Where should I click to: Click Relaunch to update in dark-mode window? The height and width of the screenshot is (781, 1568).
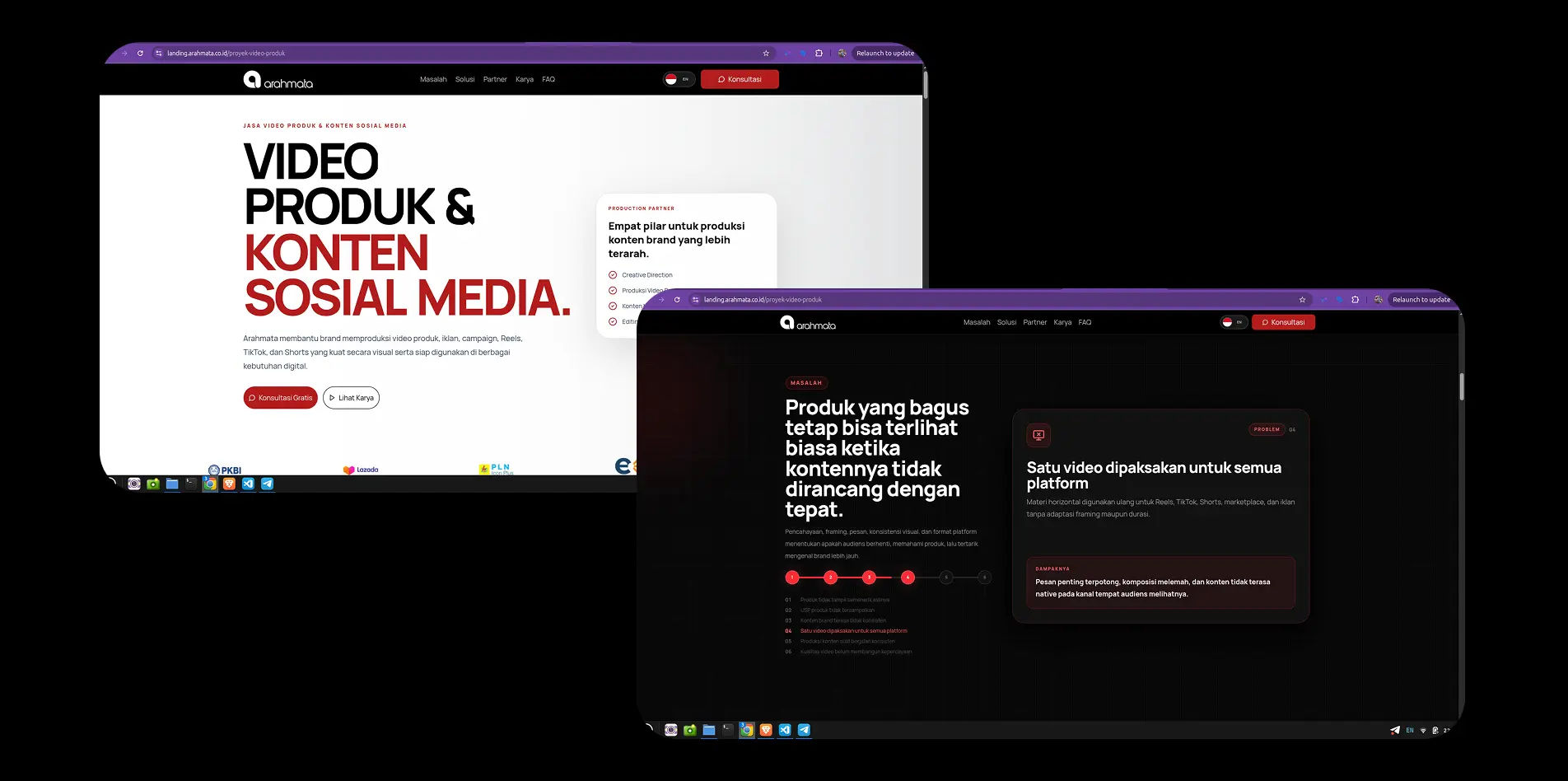point(1421,300)
